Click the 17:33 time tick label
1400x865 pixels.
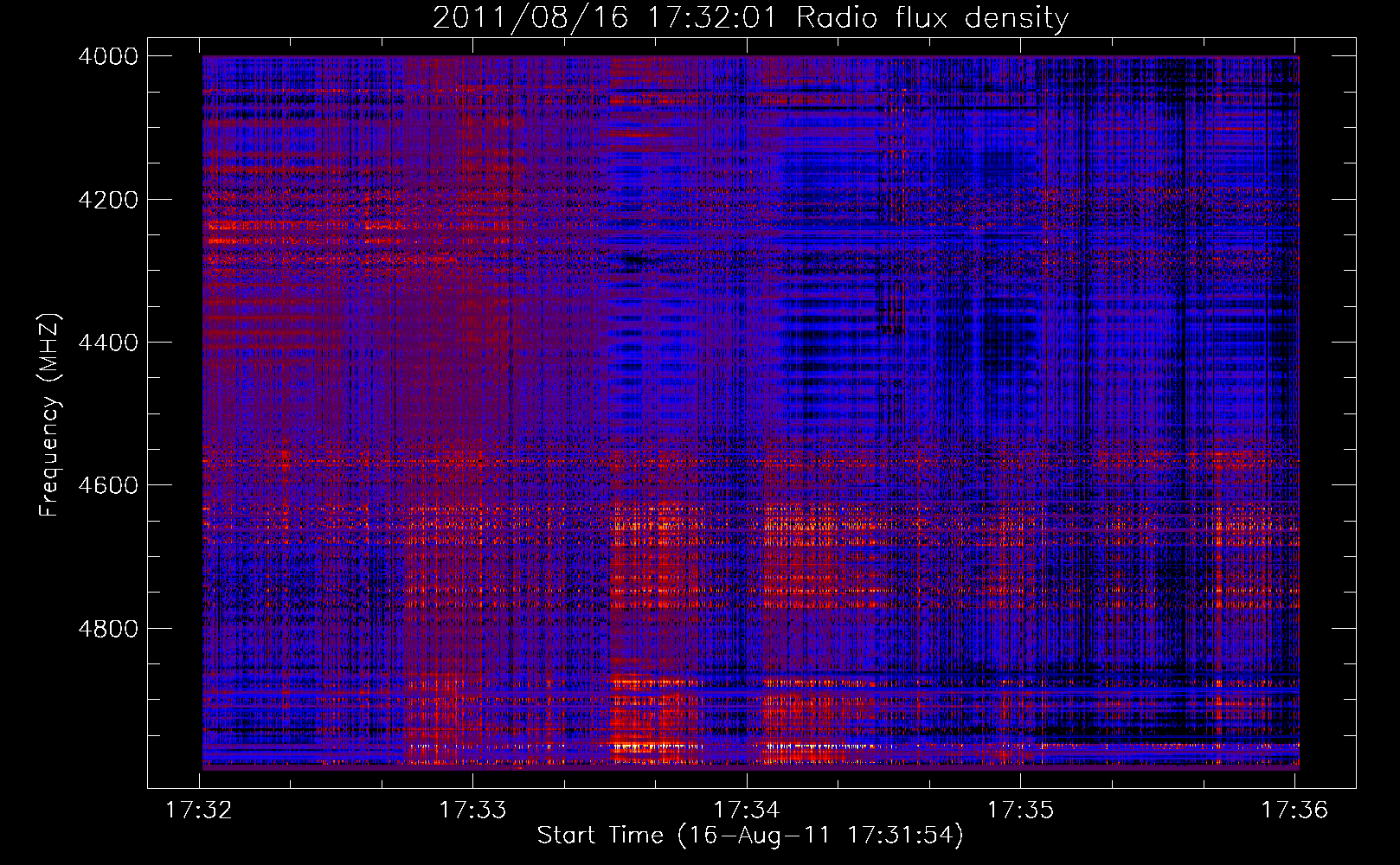[472, 810]
